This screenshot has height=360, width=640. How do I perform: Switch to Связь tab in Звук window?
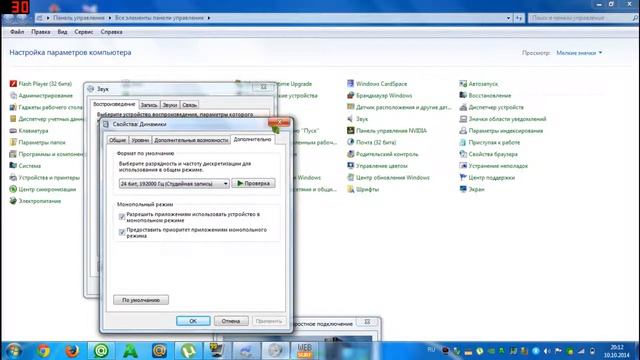click(x=189, y=105)
